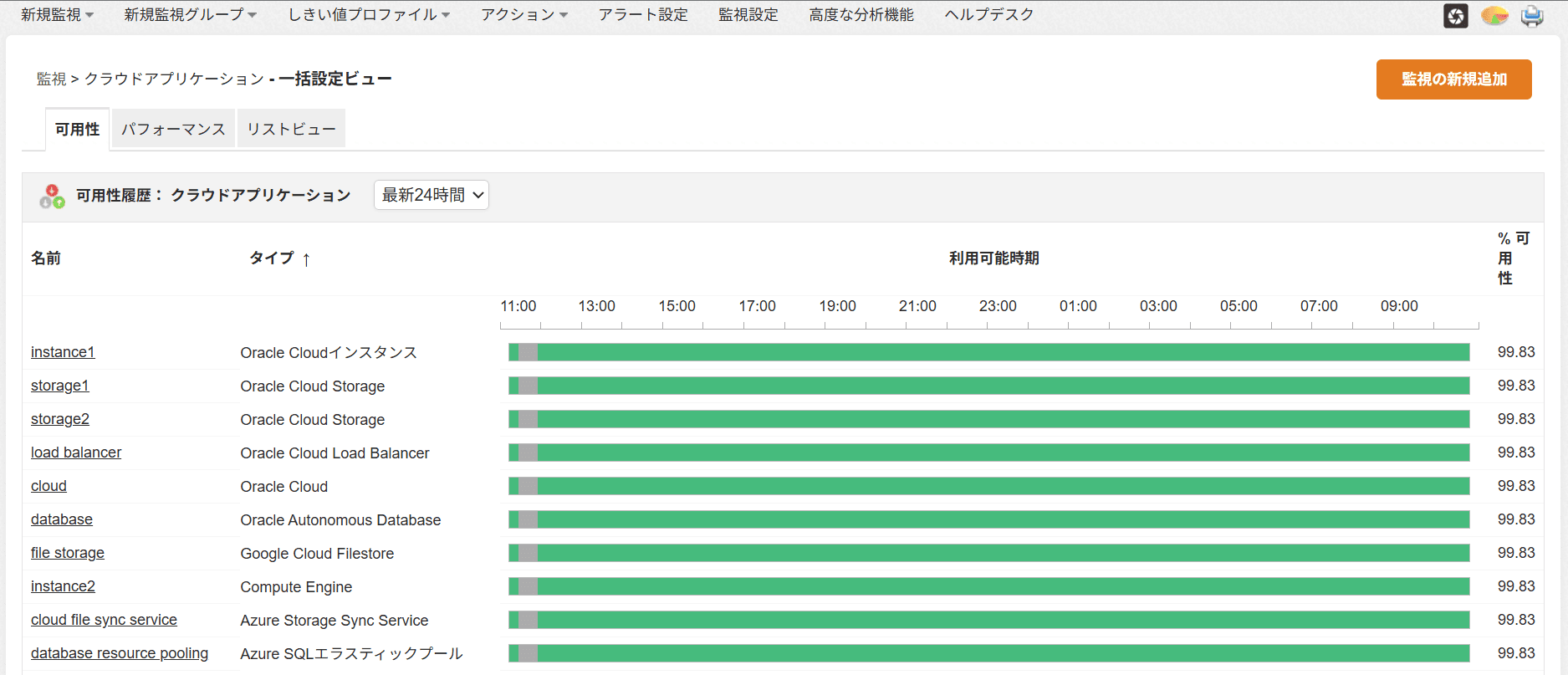The height and width of the screenshot is (675, 1568).
Task: Click the 可用性履歴 panel heading text
Action: click(213, 195)
